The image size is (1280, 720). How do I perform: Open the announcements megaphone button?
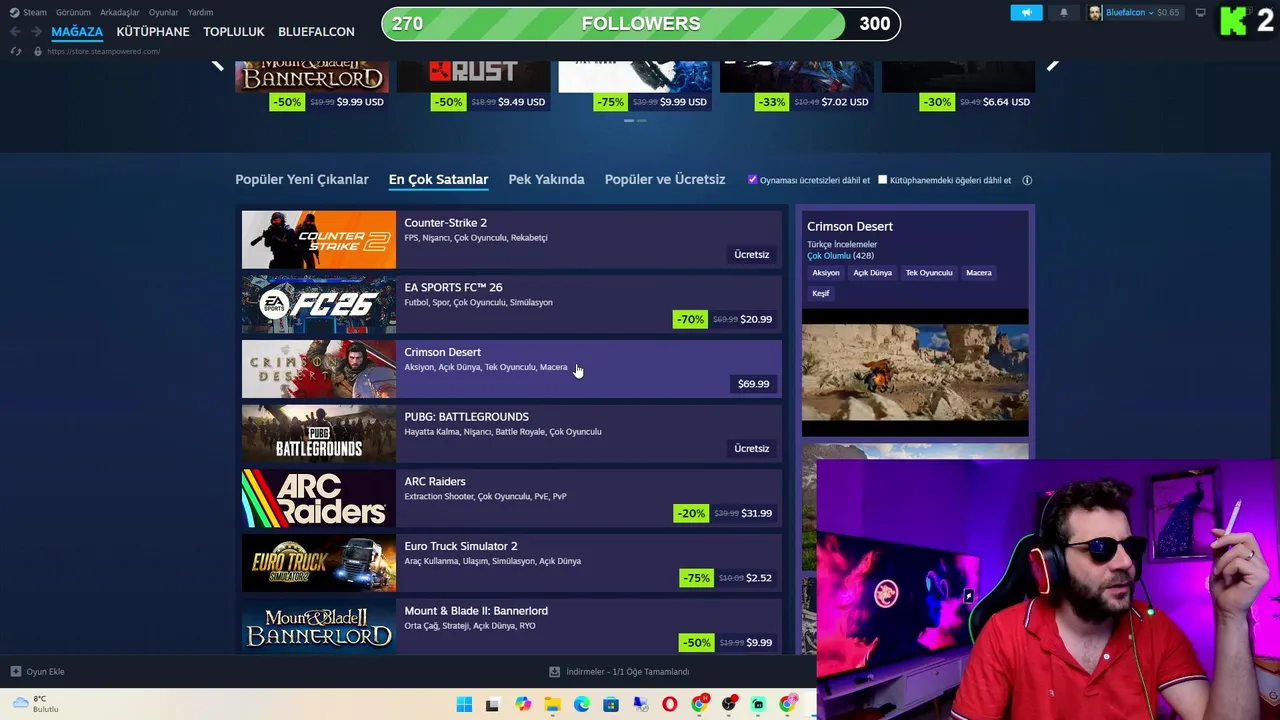point(1026,12)
